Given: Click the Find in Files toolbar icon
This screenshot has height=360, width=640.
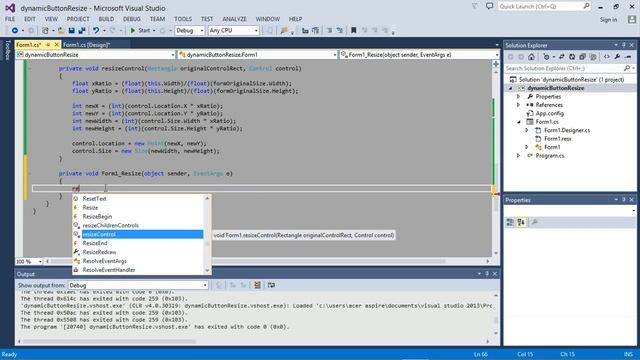Looking at the screenshot, I should [284, 31].
